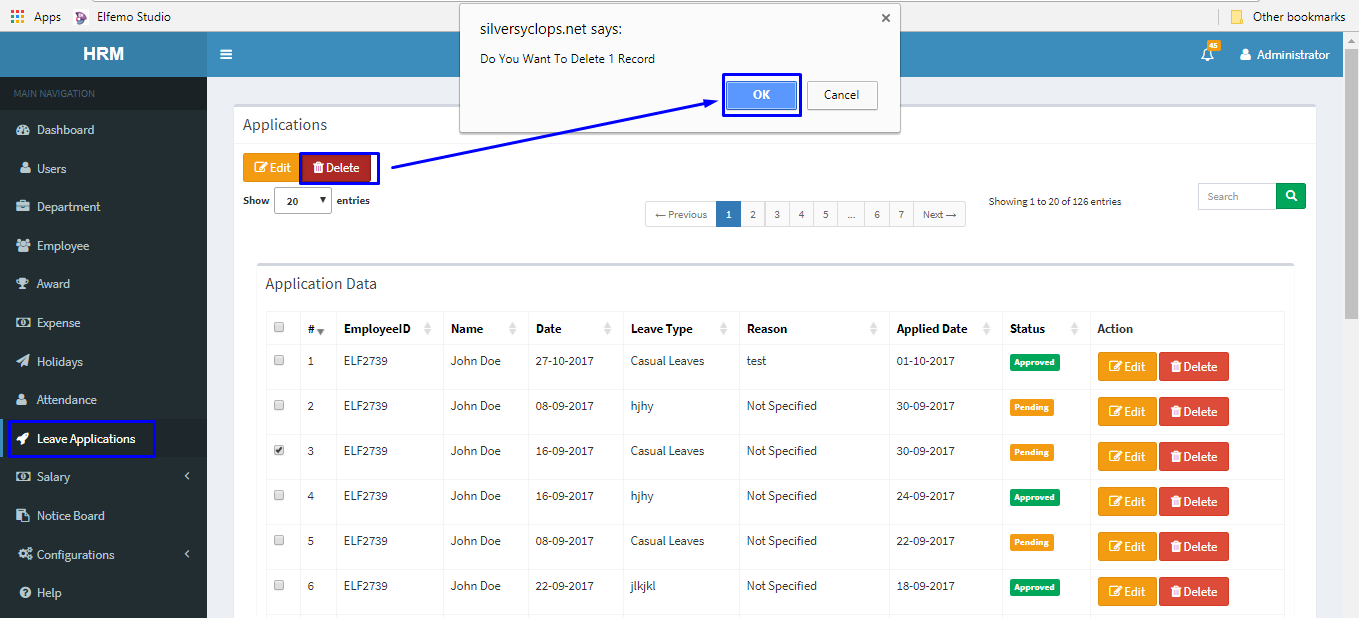The image size is (1359, 618).
Task: Sort the table by Reason column
Action: [x=814, y=329]
